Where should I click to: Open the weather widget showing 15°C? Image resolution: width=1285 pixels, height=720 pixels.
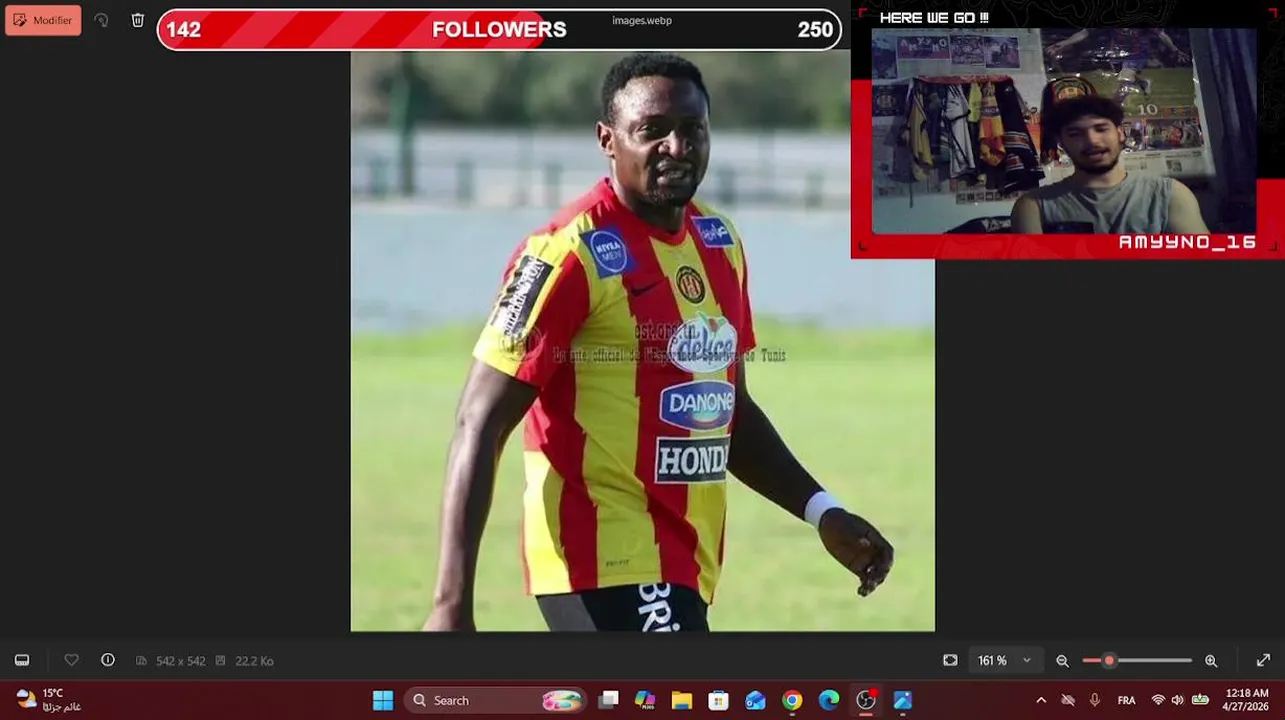coord(48,700)
